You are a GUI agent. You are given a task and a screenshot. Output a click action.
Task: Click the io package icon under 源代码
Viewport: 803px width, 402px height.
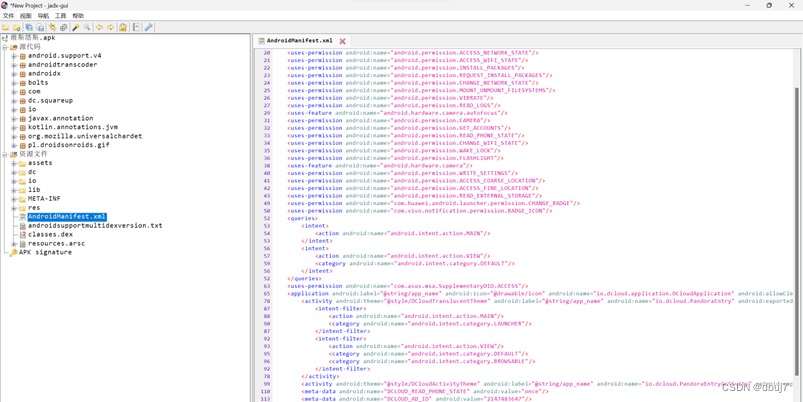pyautogui.click(x=23, y=110)
